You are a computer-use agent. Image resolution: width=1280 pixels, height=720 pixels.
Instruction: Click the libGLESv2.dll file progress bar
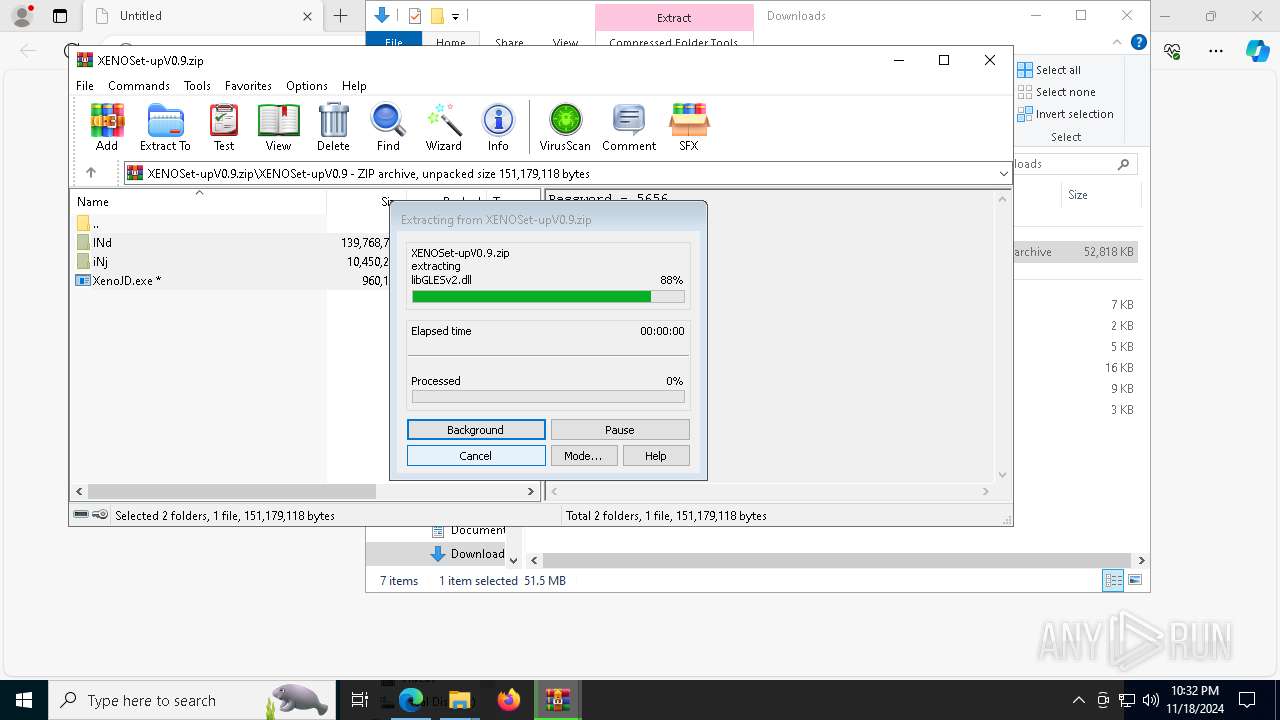click(548, 297)
